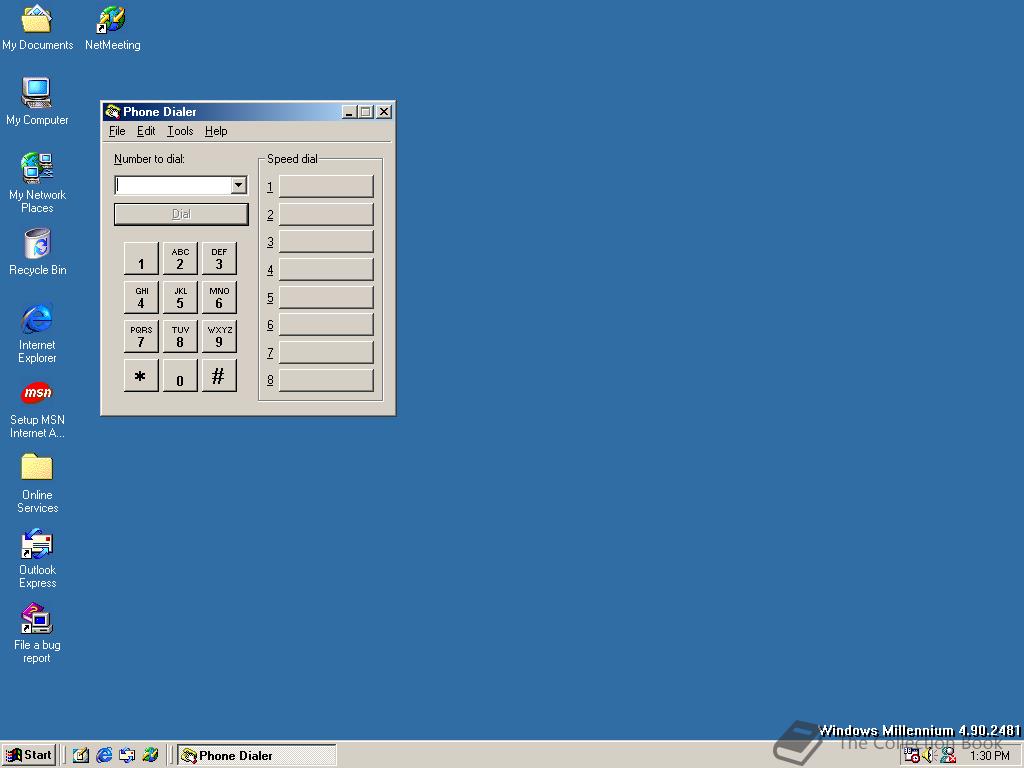1024x768 pixels.
Task: Click the 1:30 PM taskbar clock
Action: (989, 756)
